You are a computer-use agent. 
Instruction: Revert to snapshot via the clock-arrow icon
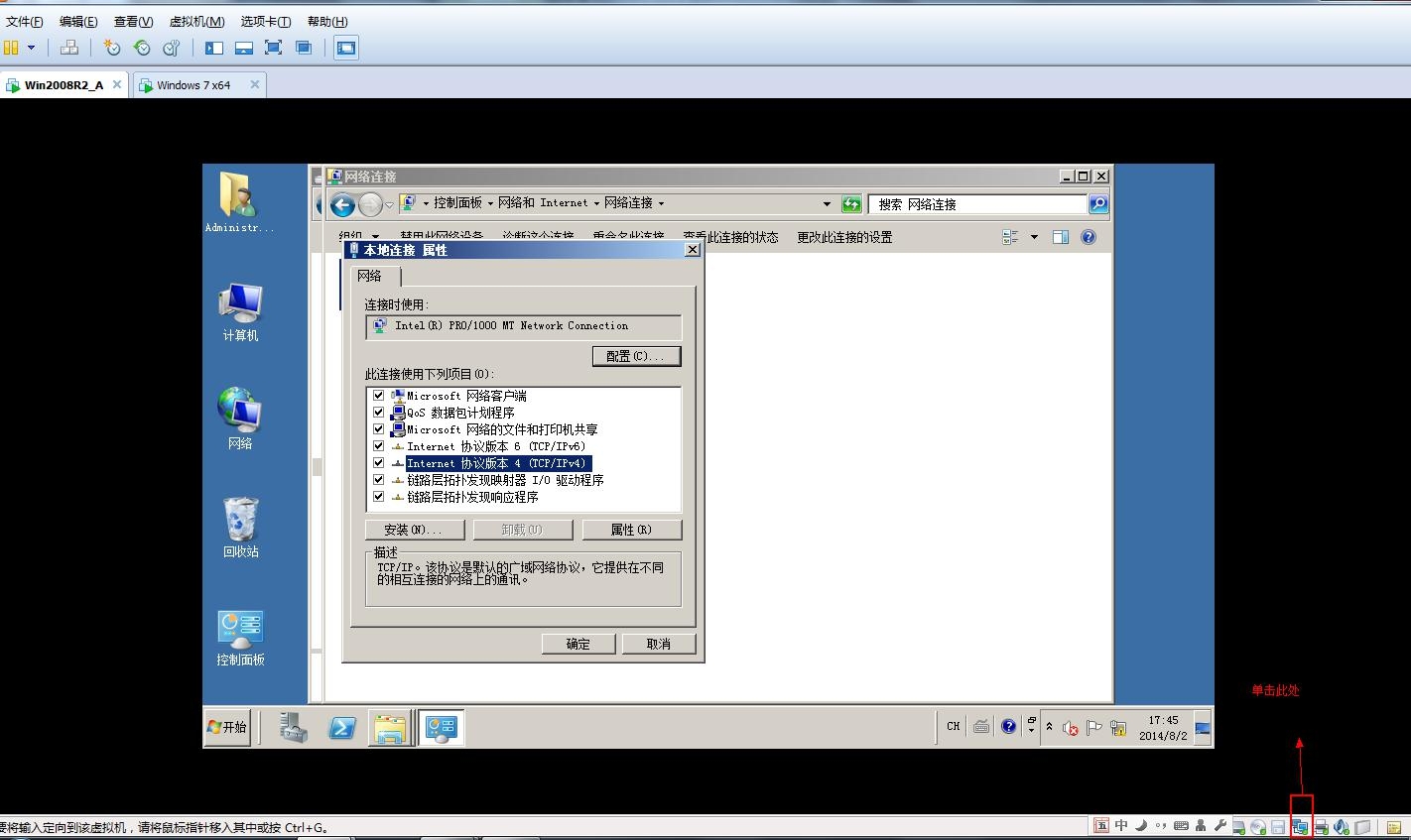click(142, 48)
